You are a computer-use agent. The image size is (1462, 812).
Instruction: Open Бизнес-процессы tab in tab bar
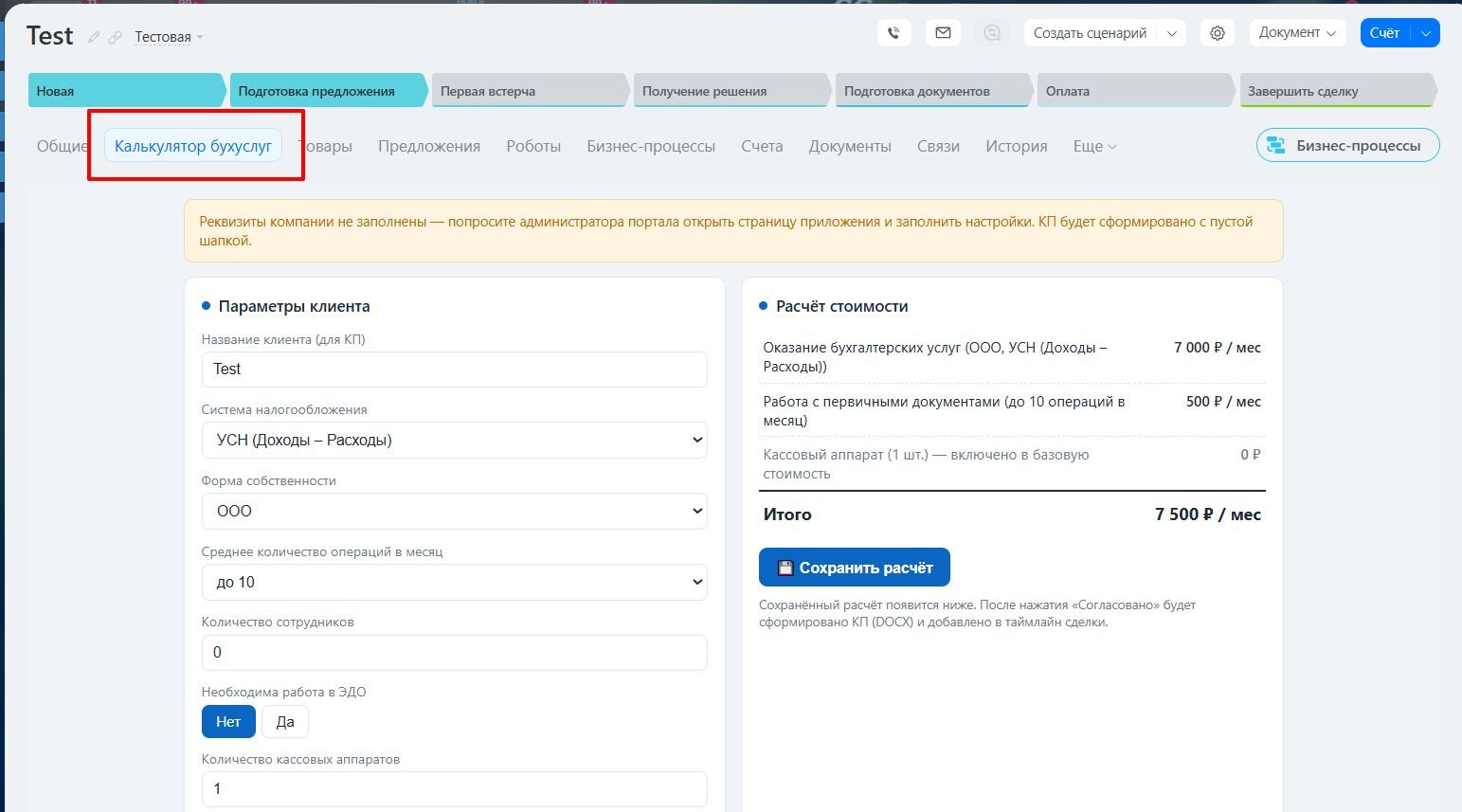point(651,146)
